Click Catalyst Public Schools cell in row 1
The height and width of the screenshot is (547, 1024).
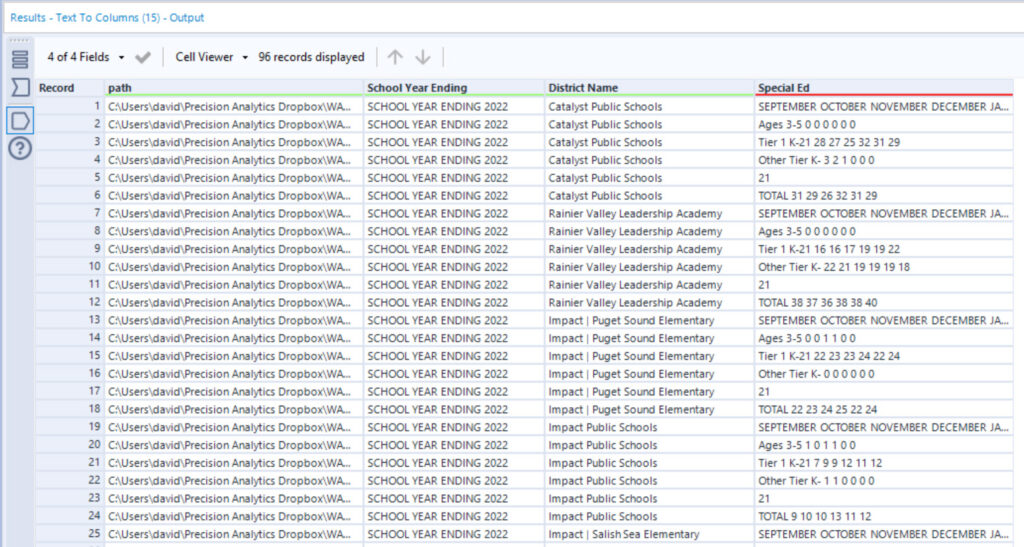point(649,106)
